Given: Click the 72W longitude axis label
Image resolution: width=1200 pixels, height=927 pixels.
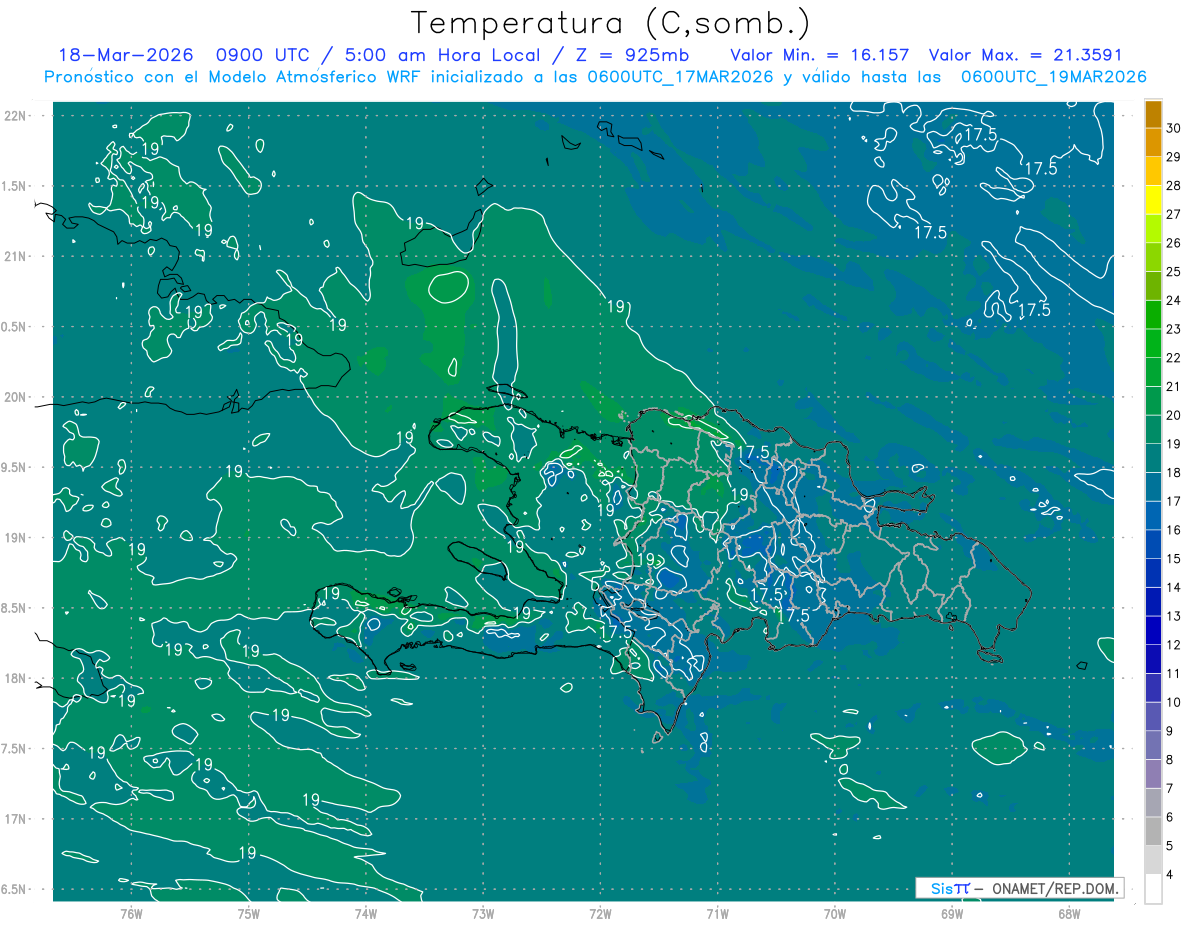Looking at the screenshot, I should [601, 913].
